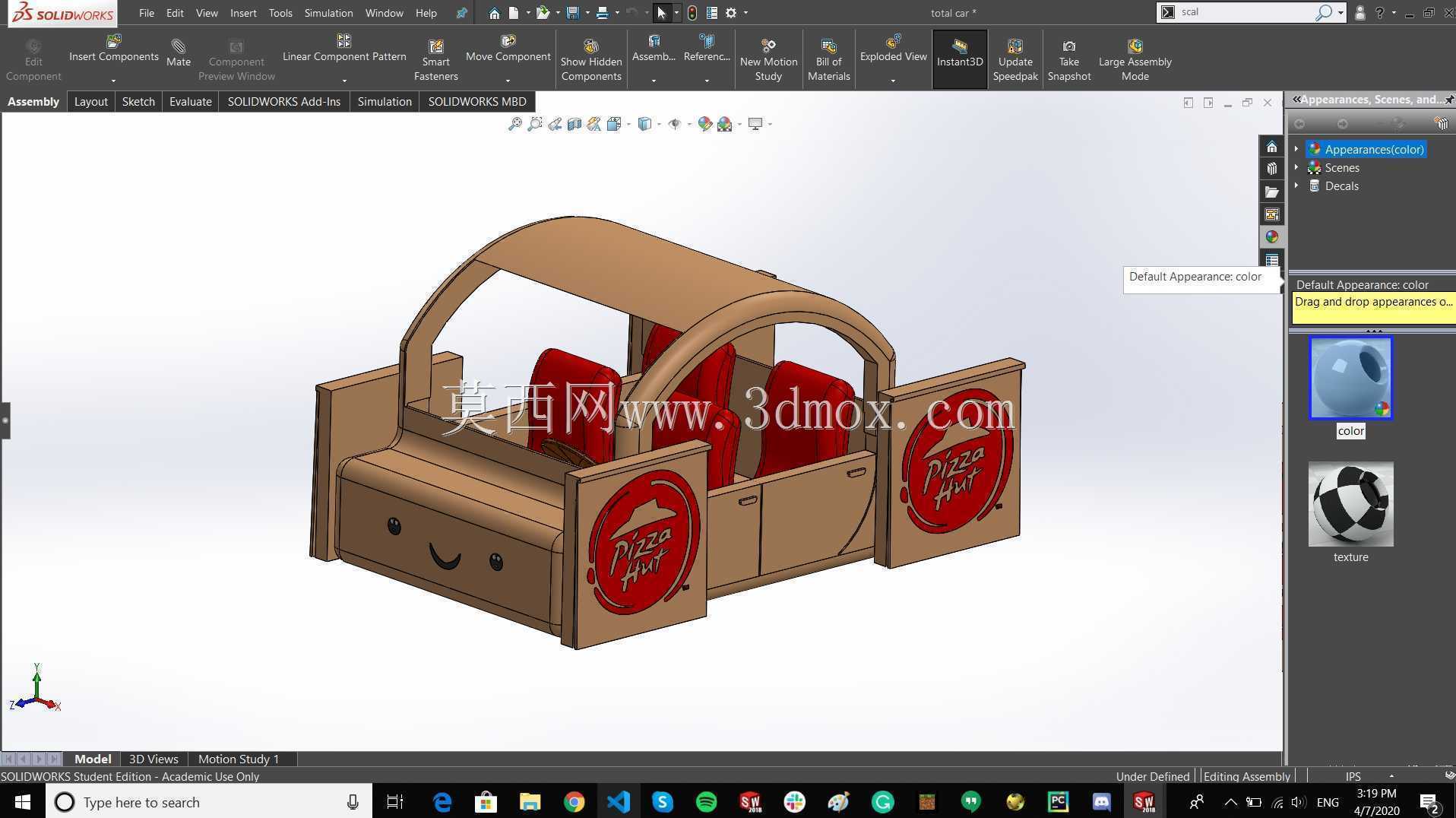Start a New Motion Study
The image size is (1456, 818).
click(x=768, y=59)
